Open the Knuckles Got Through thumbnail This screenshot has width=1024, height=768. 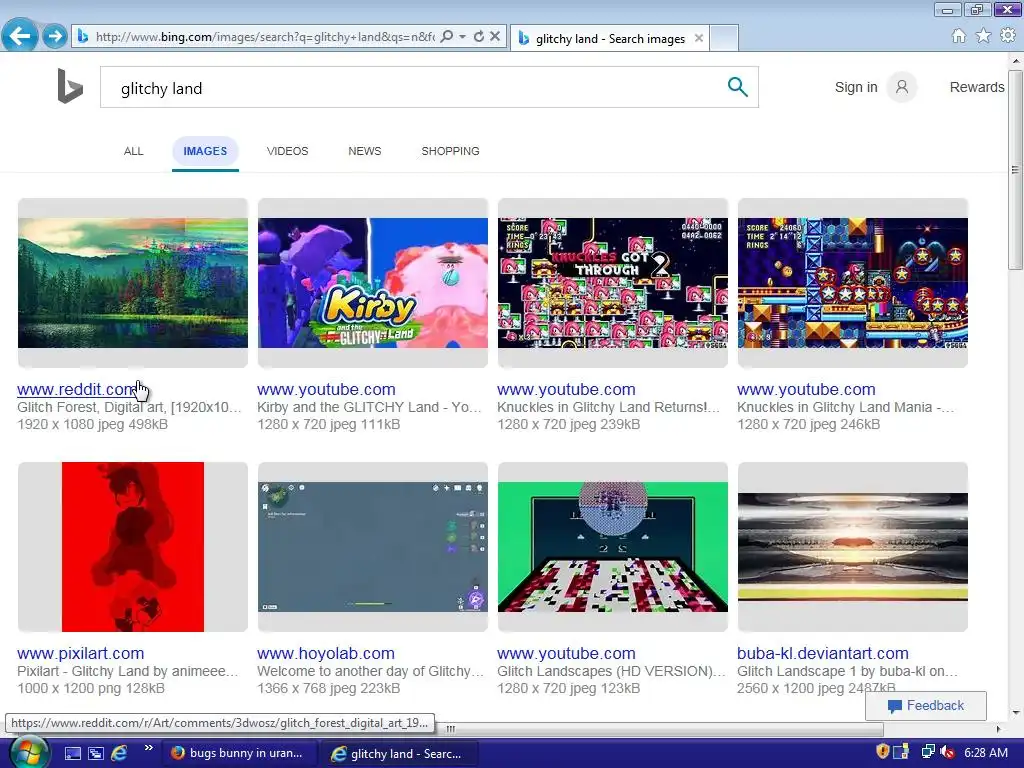pyautogui.click(x=613, y=283)
